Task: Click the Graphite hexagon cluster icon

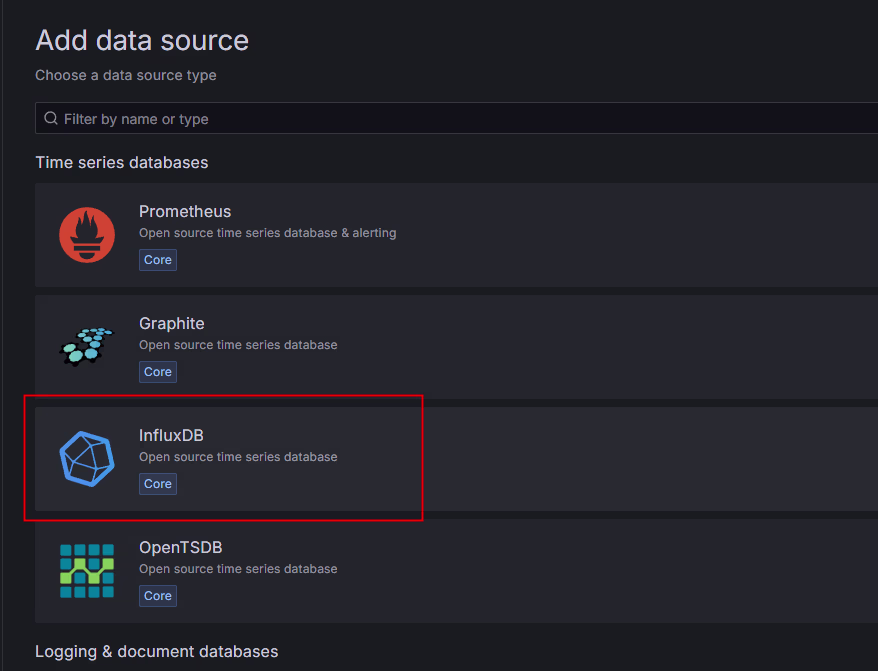Action: [x=87, y=347]
